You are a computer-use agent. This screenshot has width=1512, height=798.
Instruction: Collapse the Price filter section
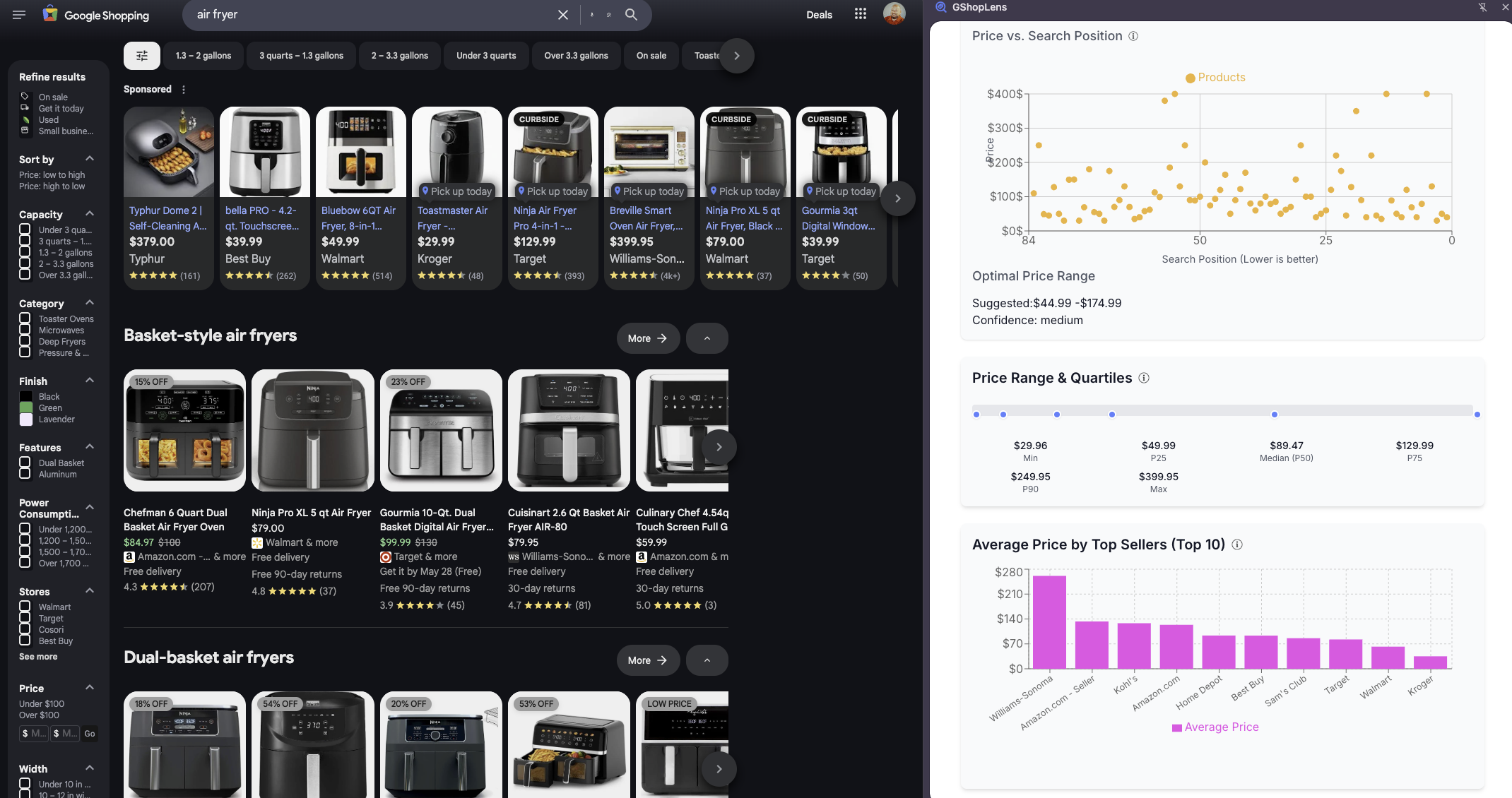(90, 688)
